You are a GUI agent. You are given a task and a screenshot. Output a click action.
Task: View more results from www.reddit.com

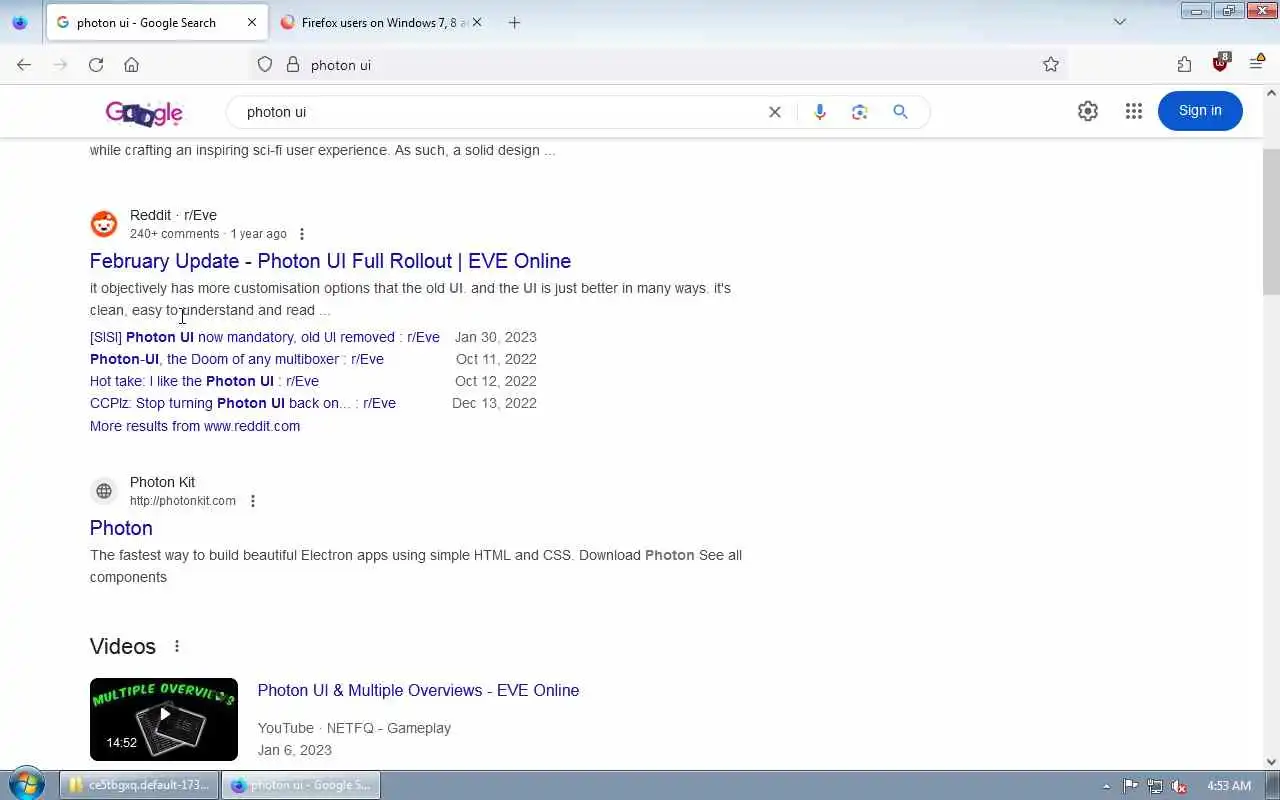195,426
